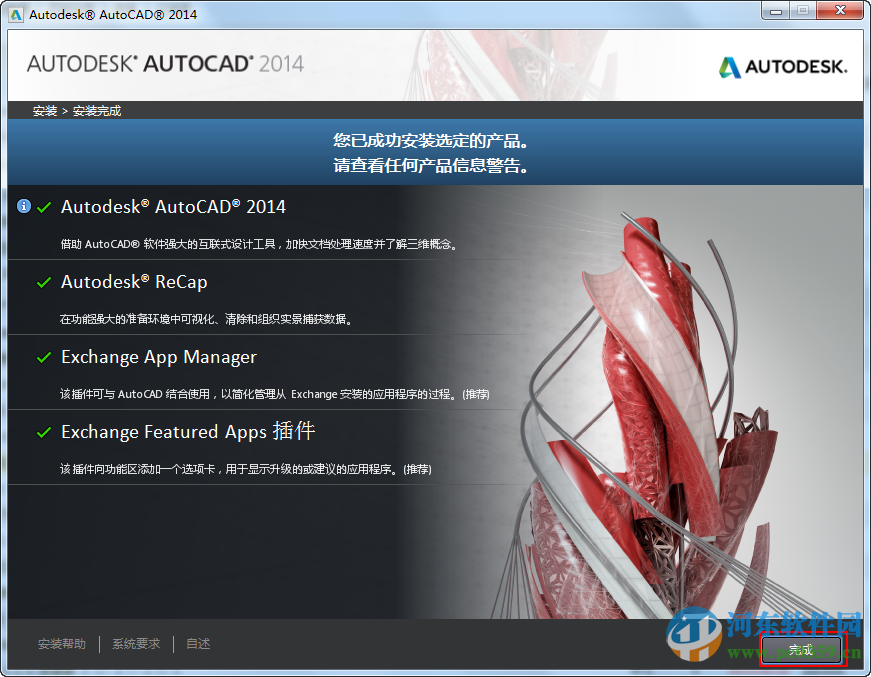871x677 pixels.
Task: Click the 完成 button to finish installation
Action: 800,649
